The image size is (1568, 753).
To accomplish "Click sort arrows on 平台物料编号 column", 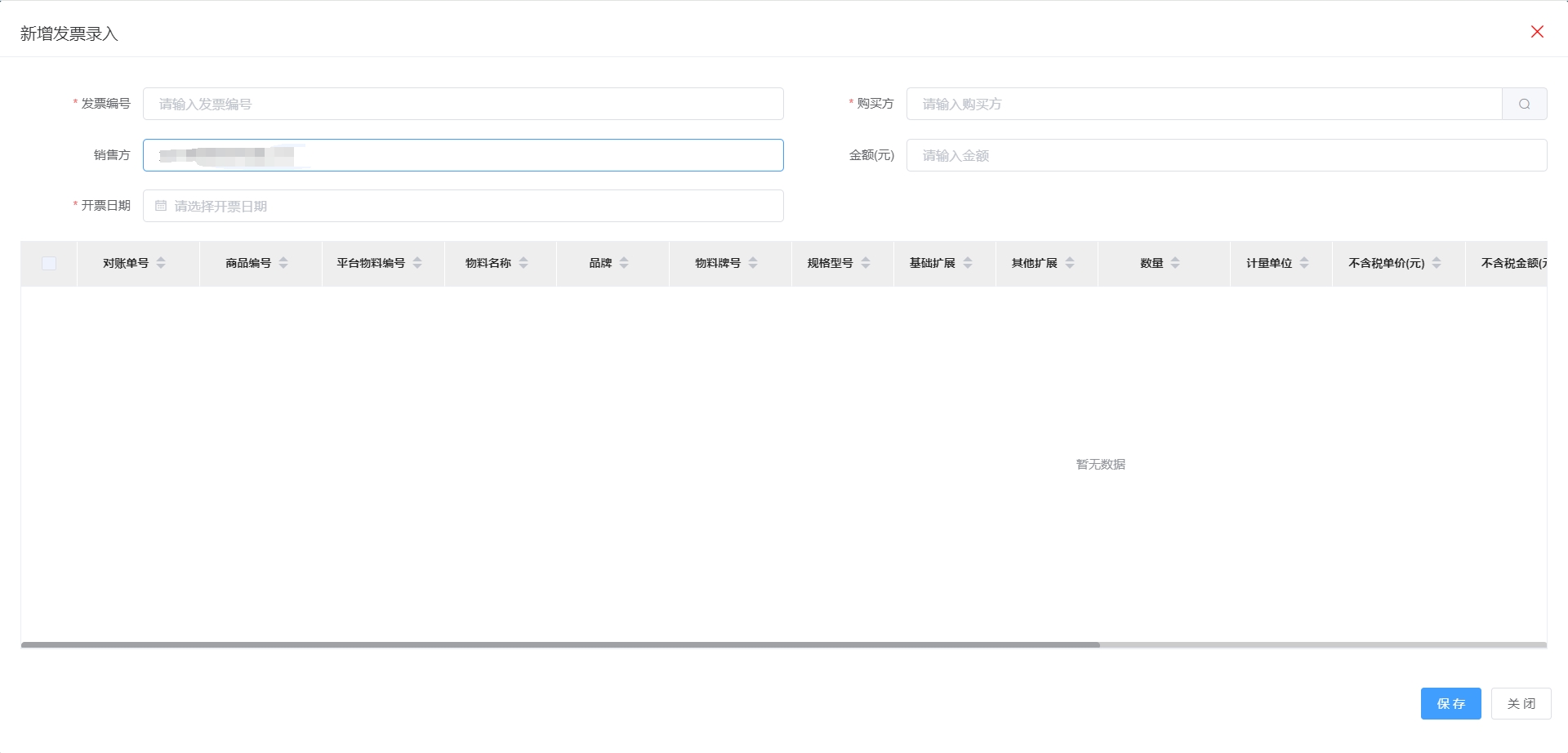I will click(417, 263).
